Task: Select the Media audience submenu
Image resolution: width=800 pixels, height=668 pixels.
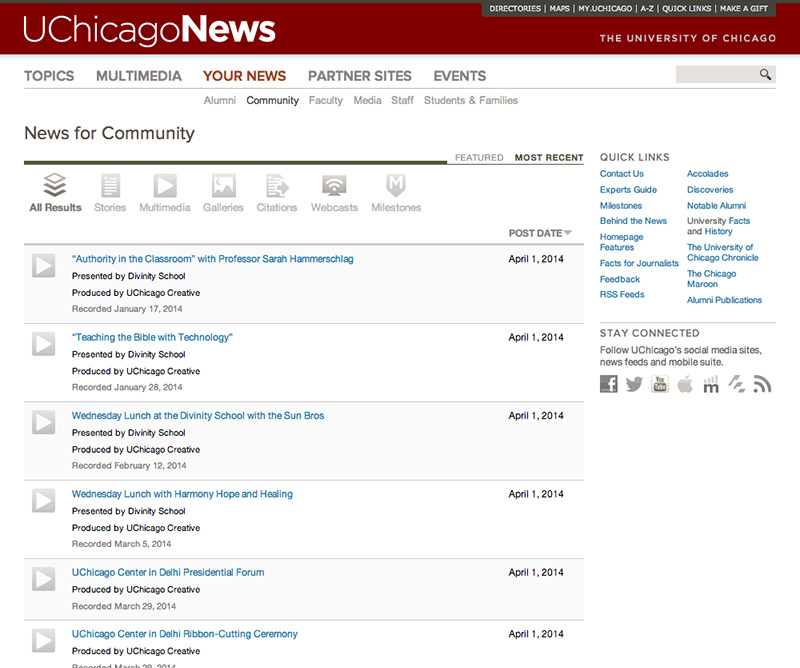Action: [x=367, y=101]
